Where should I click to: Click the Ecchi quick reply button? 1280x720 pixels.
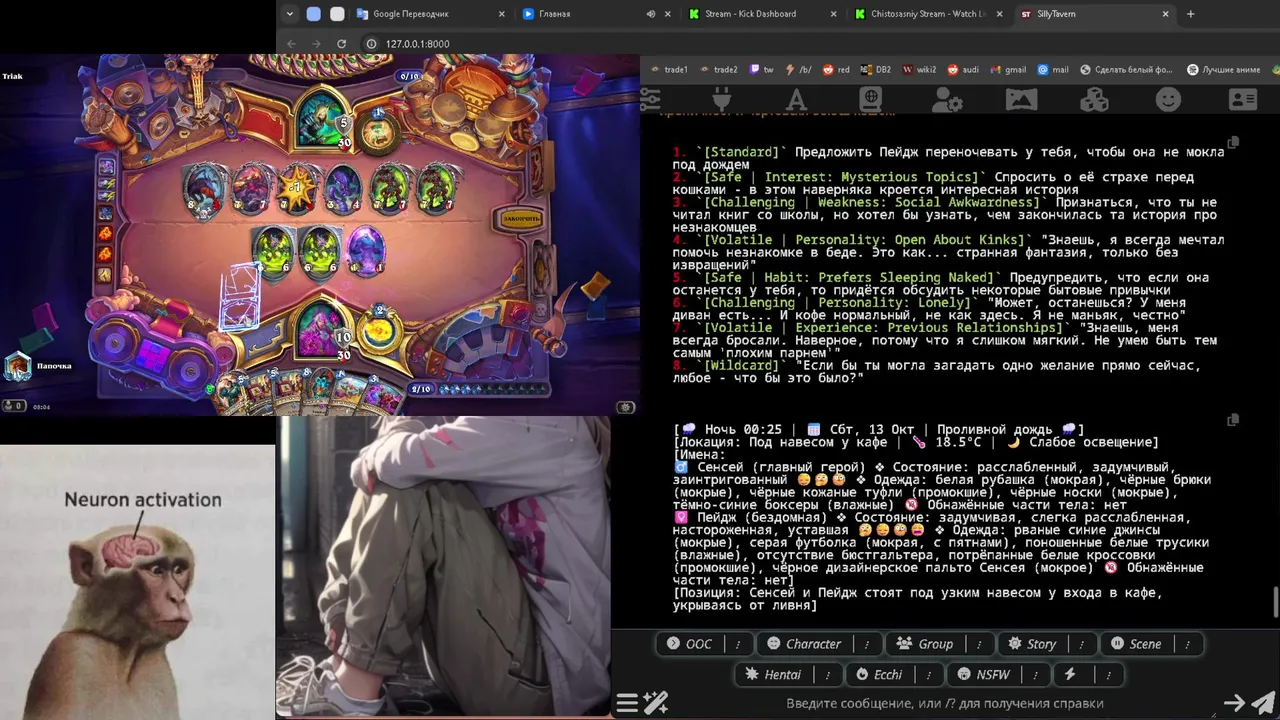click(882, 675)
